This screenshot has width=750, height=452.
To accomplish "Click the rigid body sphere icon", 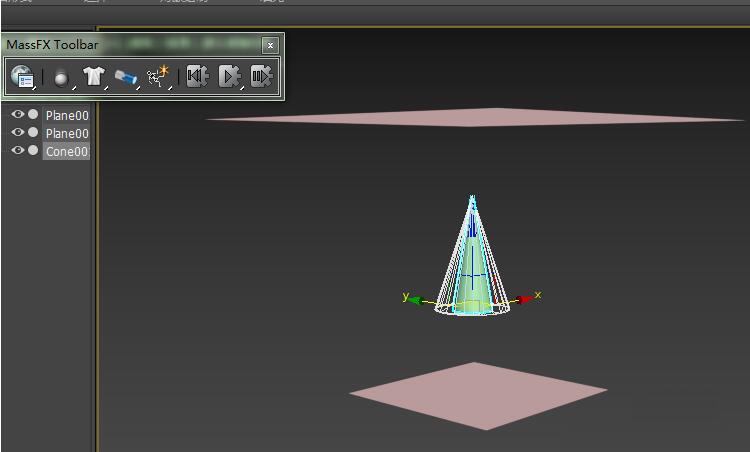I will click(x=61, y=77).
